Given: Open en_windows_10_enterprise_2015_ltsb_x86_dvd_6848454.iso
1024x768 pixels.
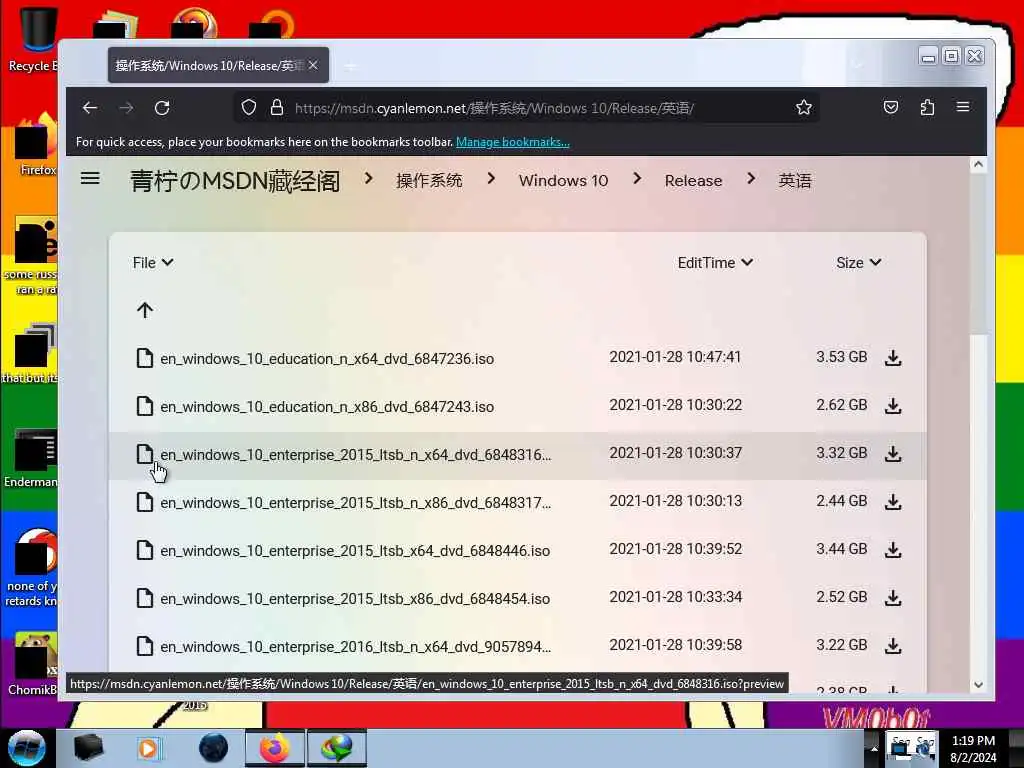Looking at the screenshot, I should (355, 598).
